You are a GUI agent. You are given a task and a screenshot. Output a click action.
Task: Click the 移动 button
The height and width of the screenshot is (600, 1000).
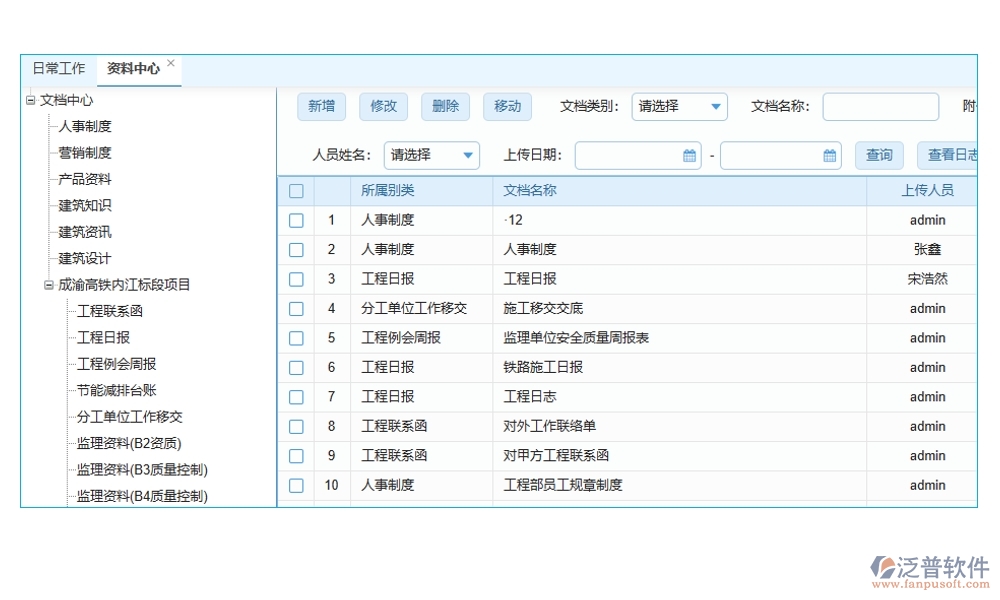pyautogui.click(x=507, y=106)
